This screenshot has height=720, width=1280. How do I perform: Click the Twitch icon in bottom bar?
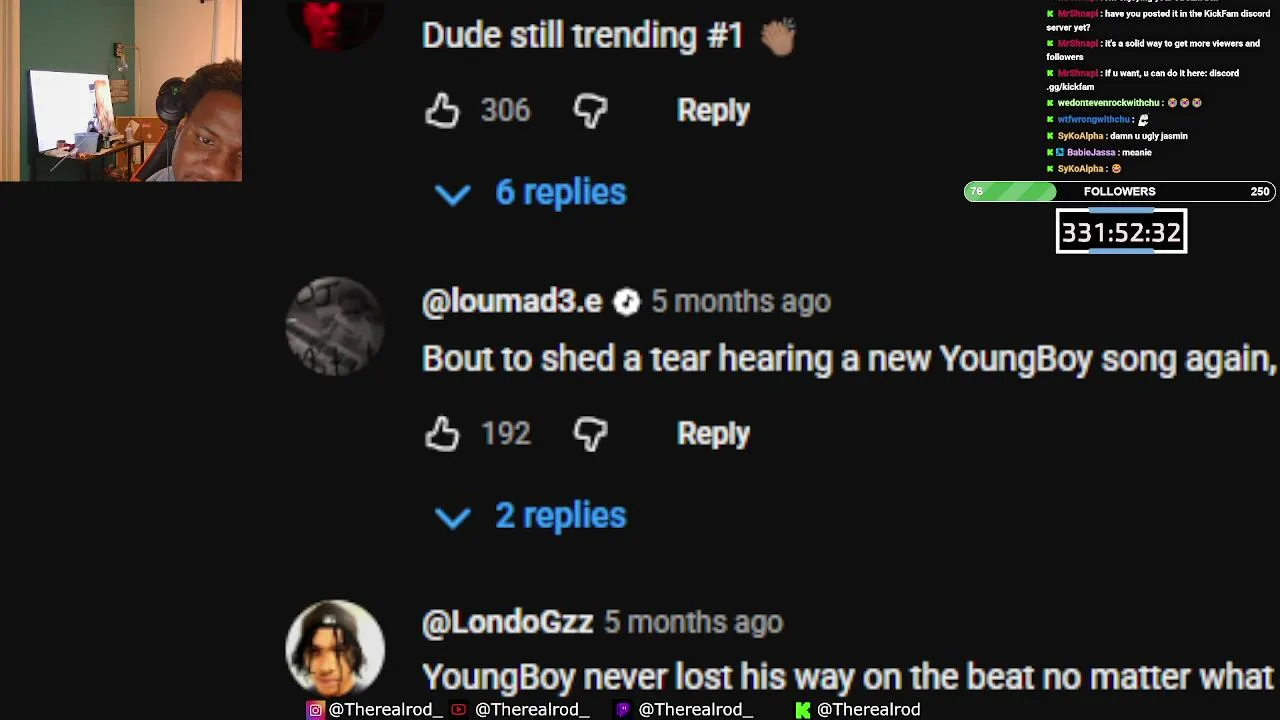tap(622, 710)
